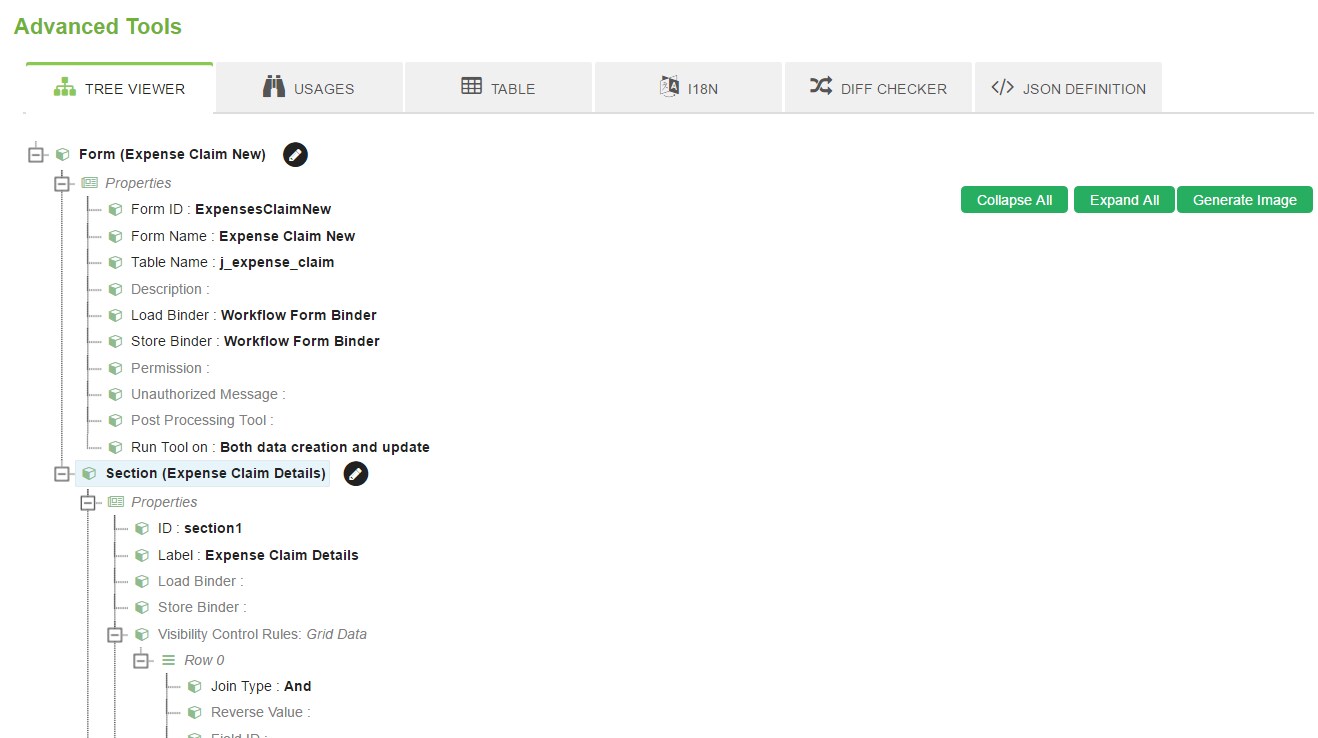Select the Load Binder : Workflow Form Binder row
The width and height of the screenshot is (1318, 738).
254,315
